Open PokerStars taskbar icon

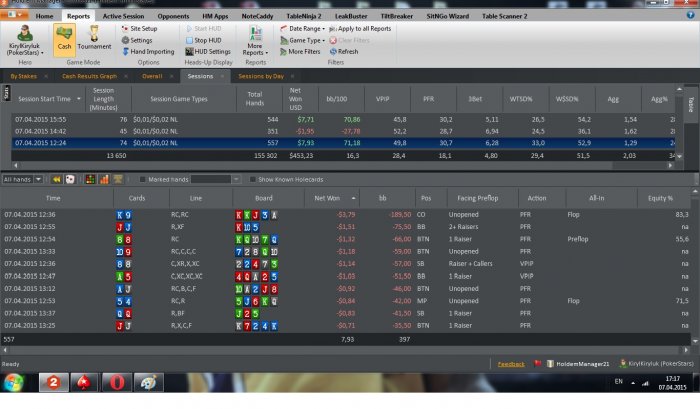(x=83, y=383)
